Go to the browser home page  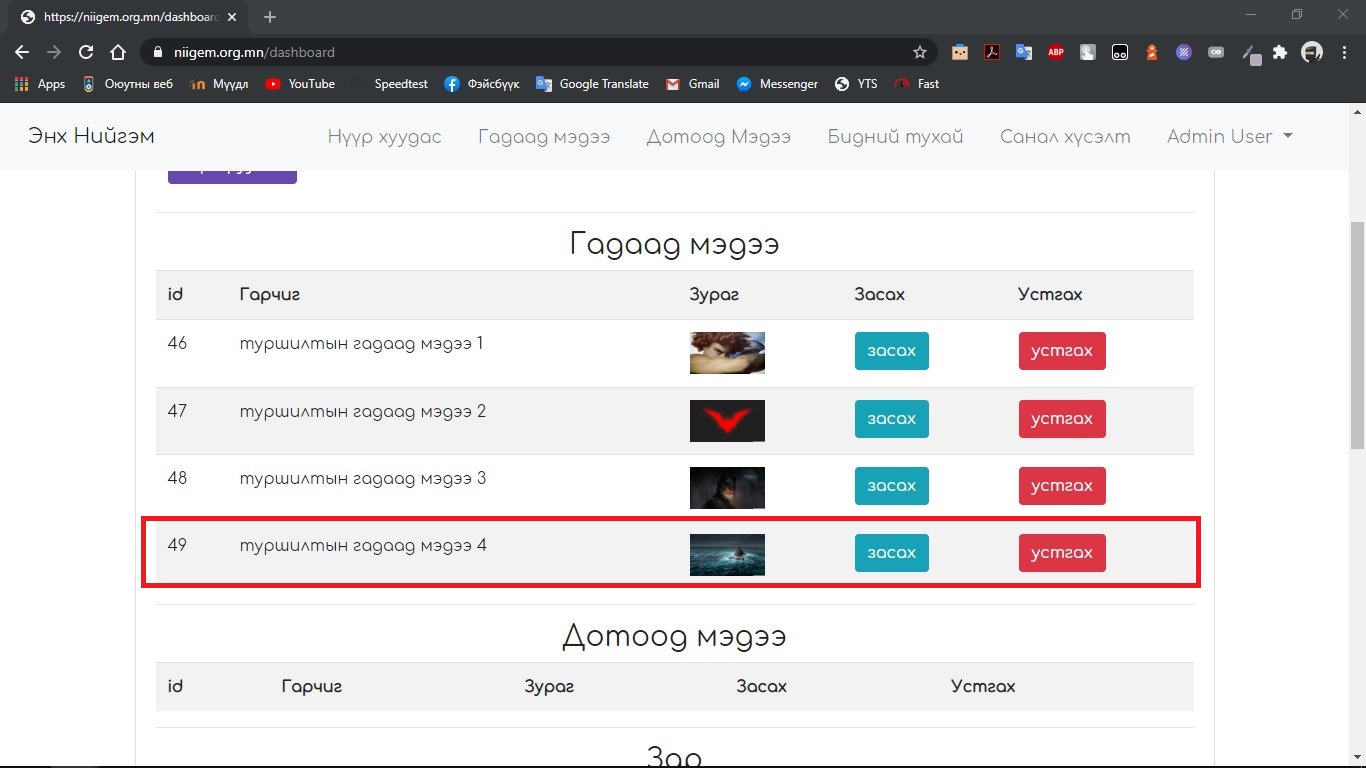118,52
